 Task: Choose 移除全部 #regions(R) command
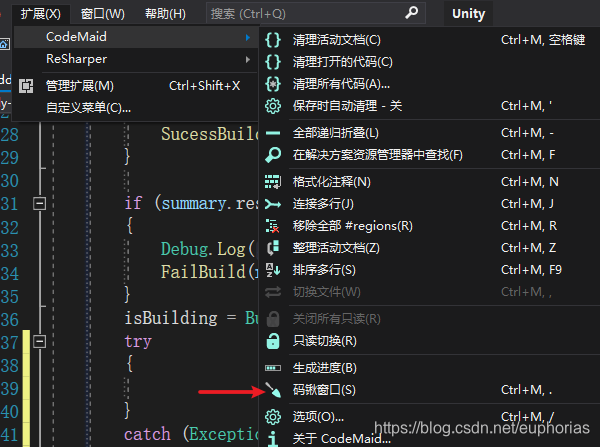click(429, 226)
